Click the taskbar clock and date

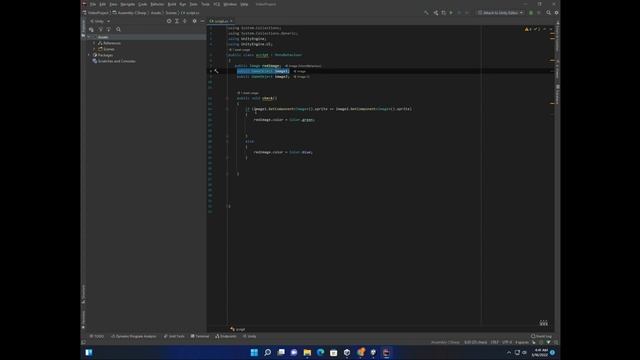pos(540,352)
